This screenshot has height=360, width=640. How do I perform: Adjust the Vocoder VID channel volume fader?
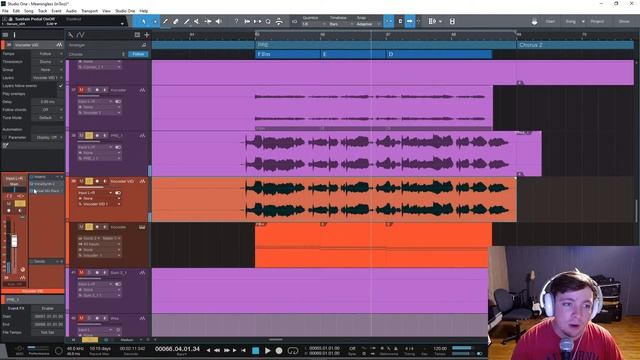point(14,241)
